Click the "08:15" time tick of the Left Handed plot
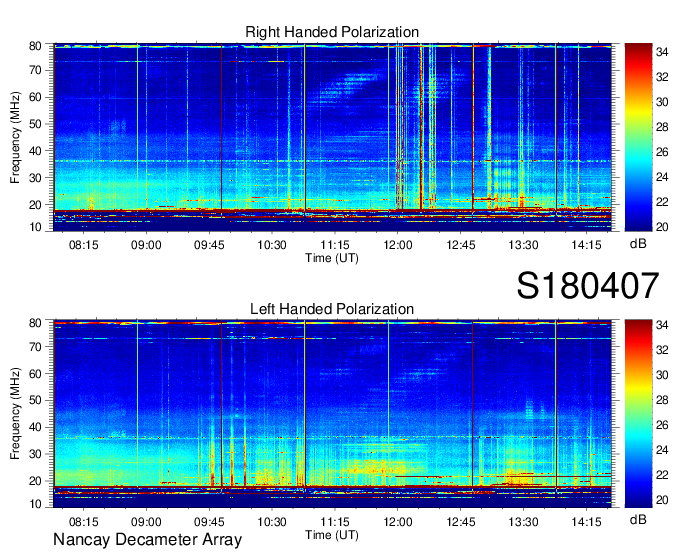The height and width of the screenshot is (552, 680). (x=84, y=521)
